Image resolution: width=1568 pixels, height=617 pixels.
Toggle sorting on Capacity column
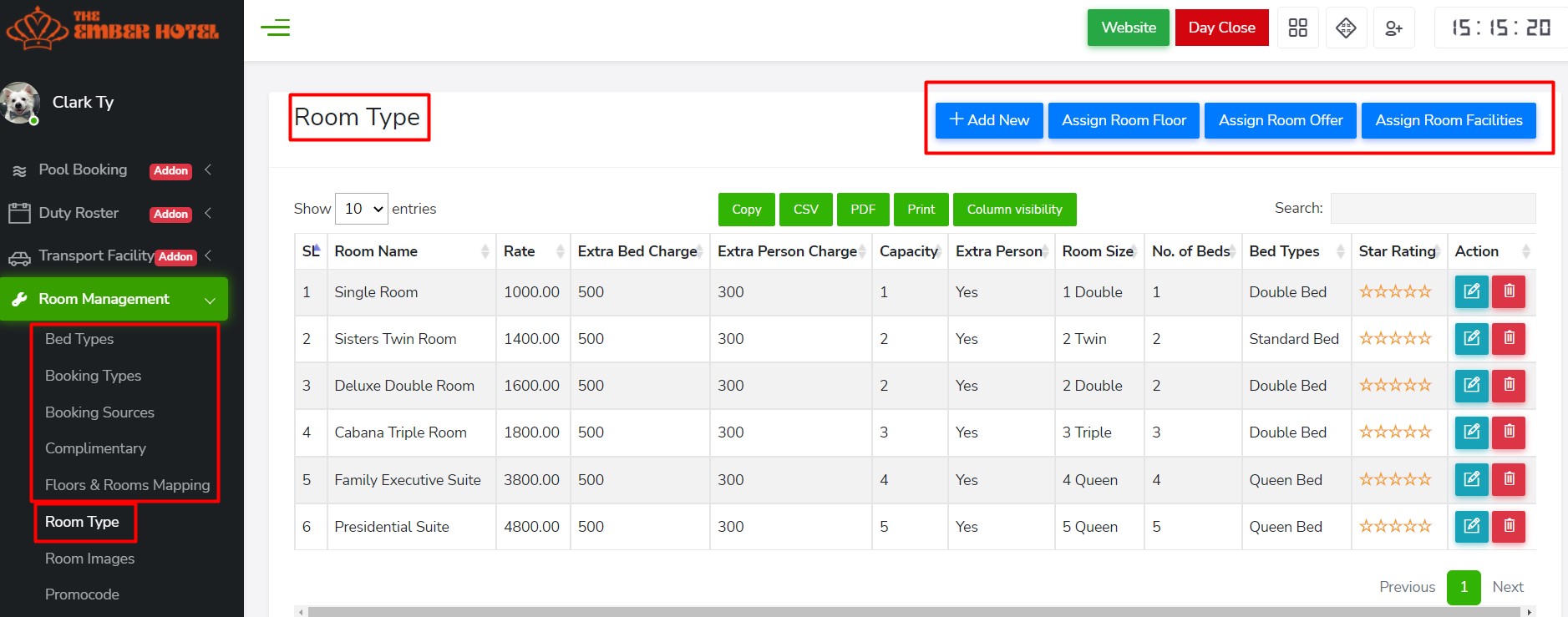click(909, 251)
